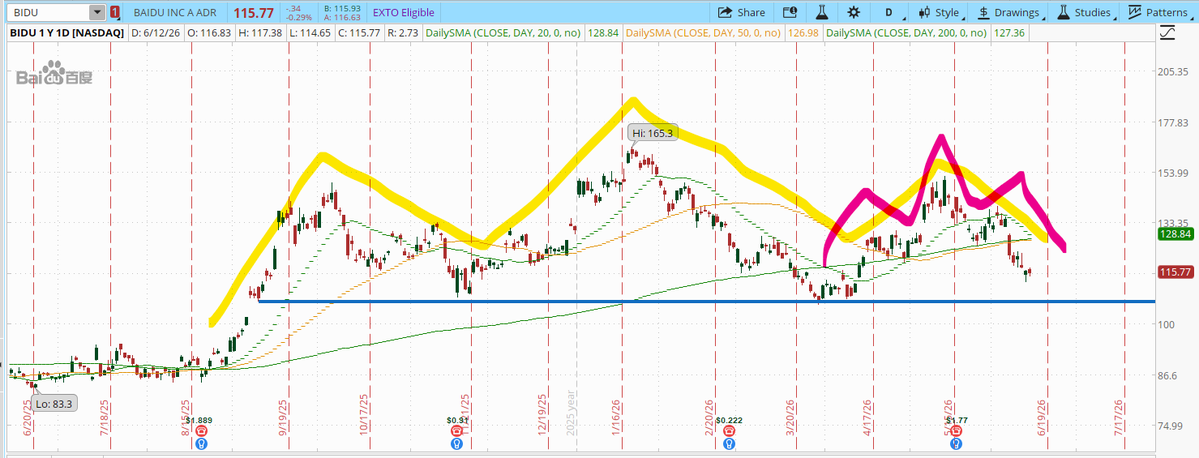Click the blue horizontal support price line

(706, 301)
